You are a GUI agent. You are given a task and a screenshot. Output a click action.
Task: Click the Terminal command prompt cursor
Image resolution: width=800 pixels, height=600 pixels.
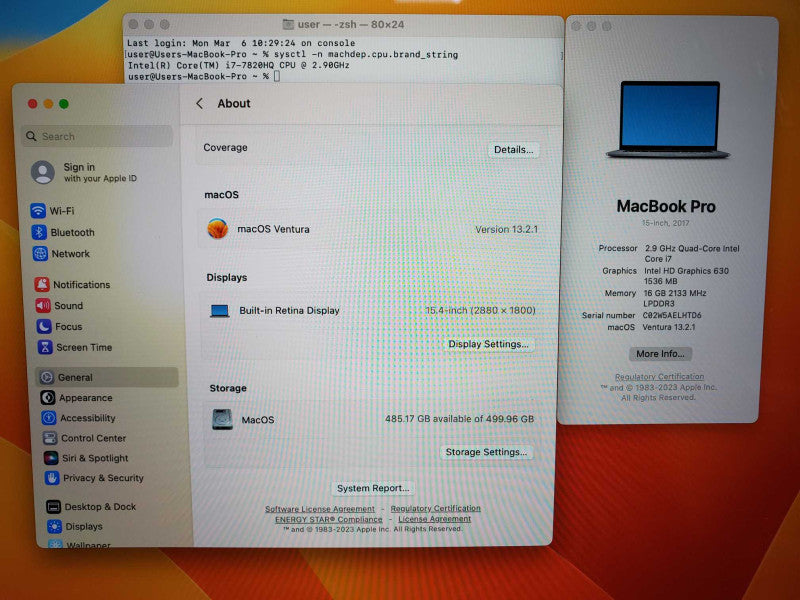coord(277,76)
